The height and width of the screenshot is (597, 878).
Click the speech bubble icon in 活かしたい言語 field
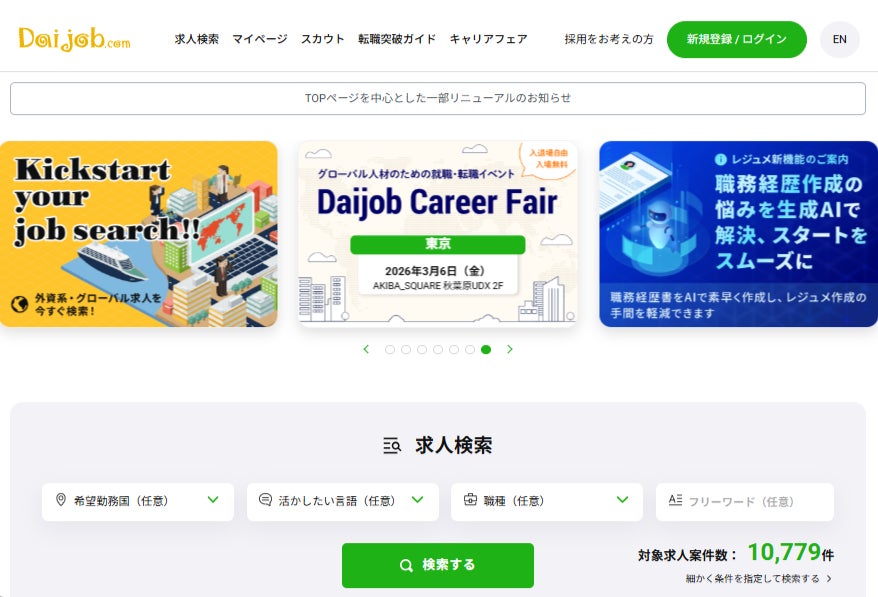point(265,500)
